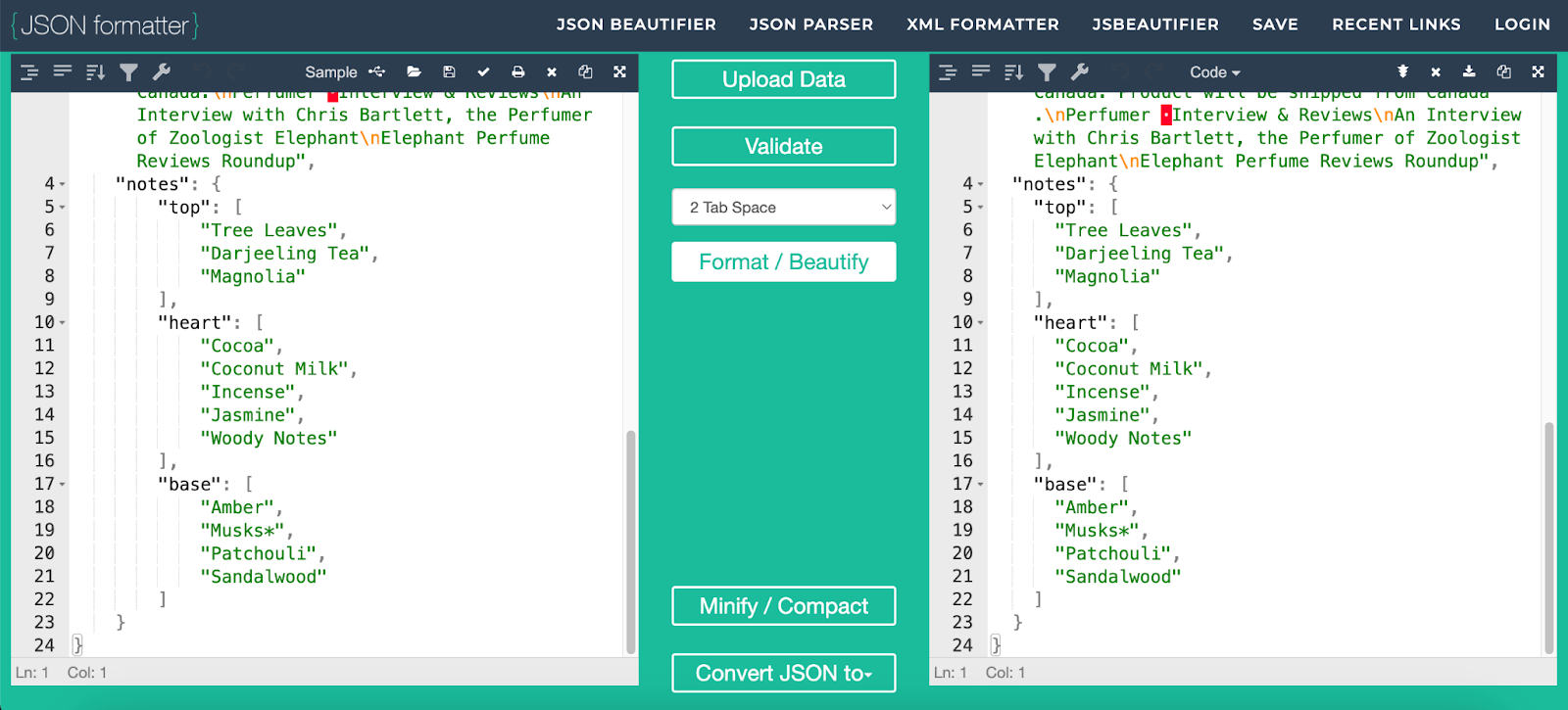Filter funnel icon in right editor toolbar
The width and height of the screenshot is (1568, 710).
tap(1047, 71)
